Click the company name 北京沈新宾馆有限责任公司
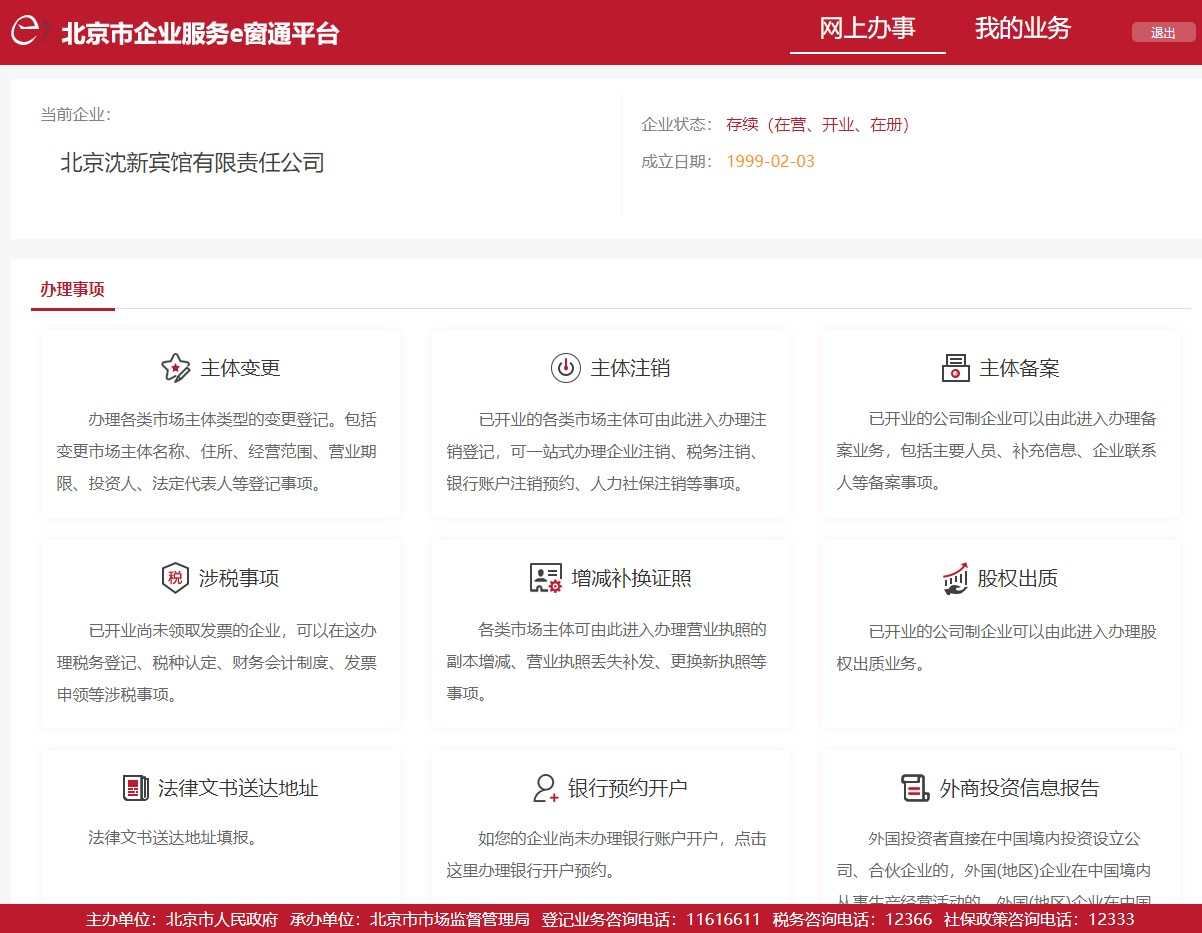Viewport: 1202px width, 933px height. [x=192, y=163]
